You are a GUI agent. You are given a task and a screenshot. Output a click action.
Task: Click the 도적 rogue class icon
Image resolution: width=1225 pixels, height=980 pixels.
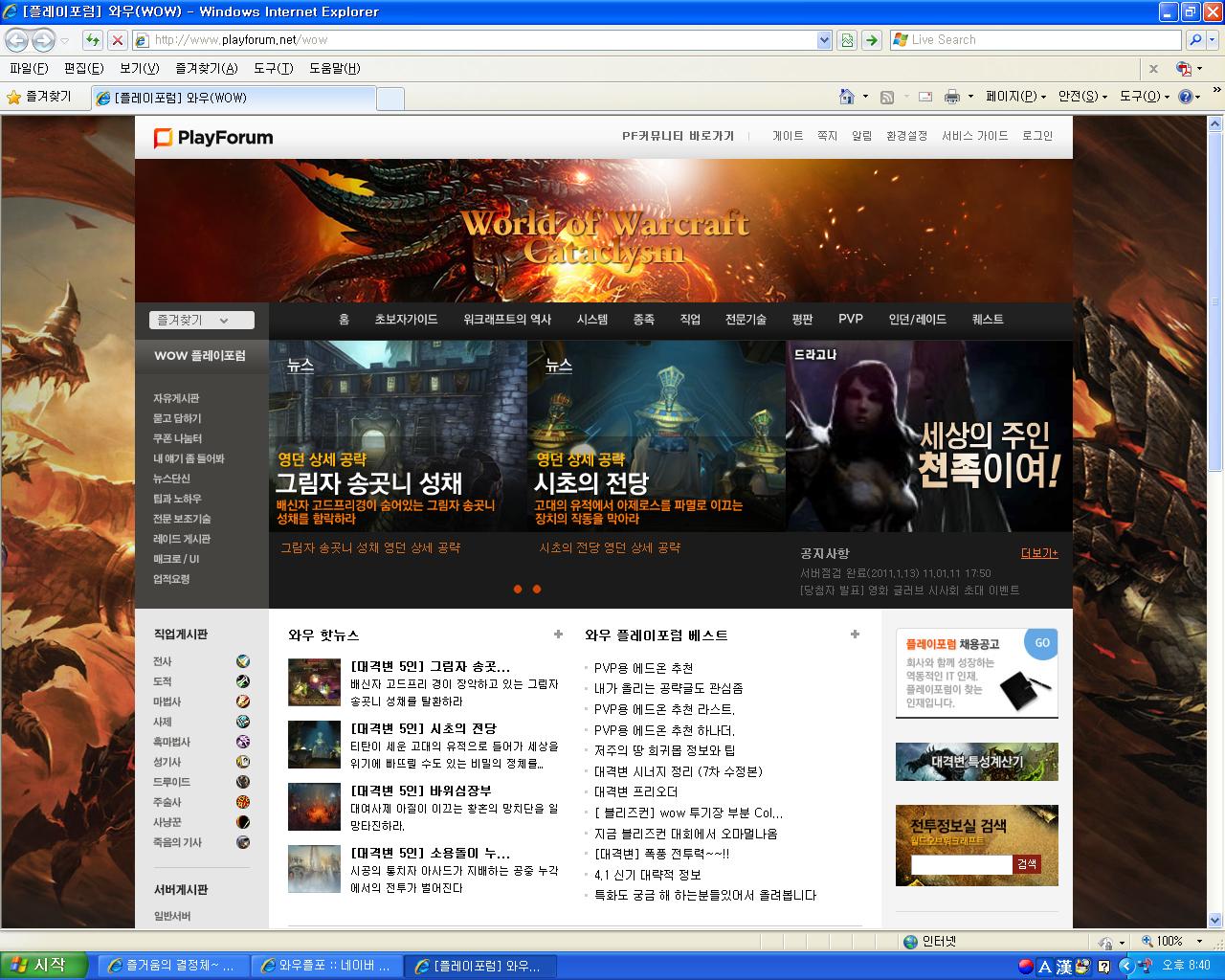coord(243,681)
